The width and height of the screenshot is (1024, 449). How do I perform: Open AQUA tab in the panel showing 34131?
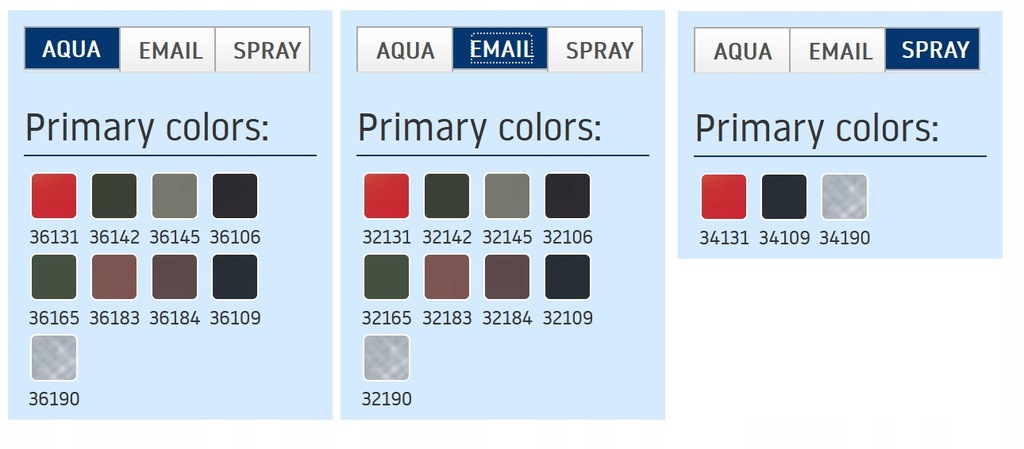coord(742,50)
